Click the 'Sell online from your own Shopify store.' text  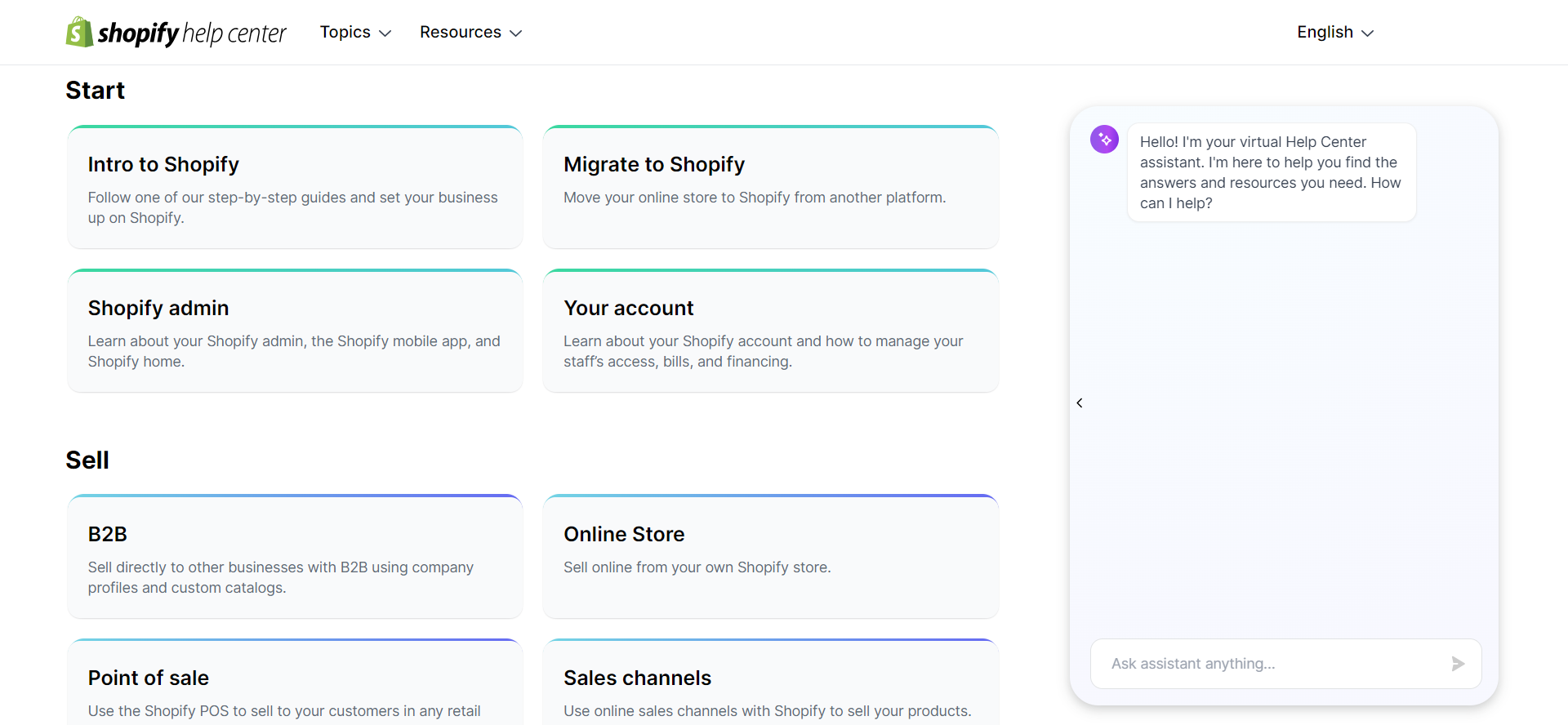tap(697, 567)
